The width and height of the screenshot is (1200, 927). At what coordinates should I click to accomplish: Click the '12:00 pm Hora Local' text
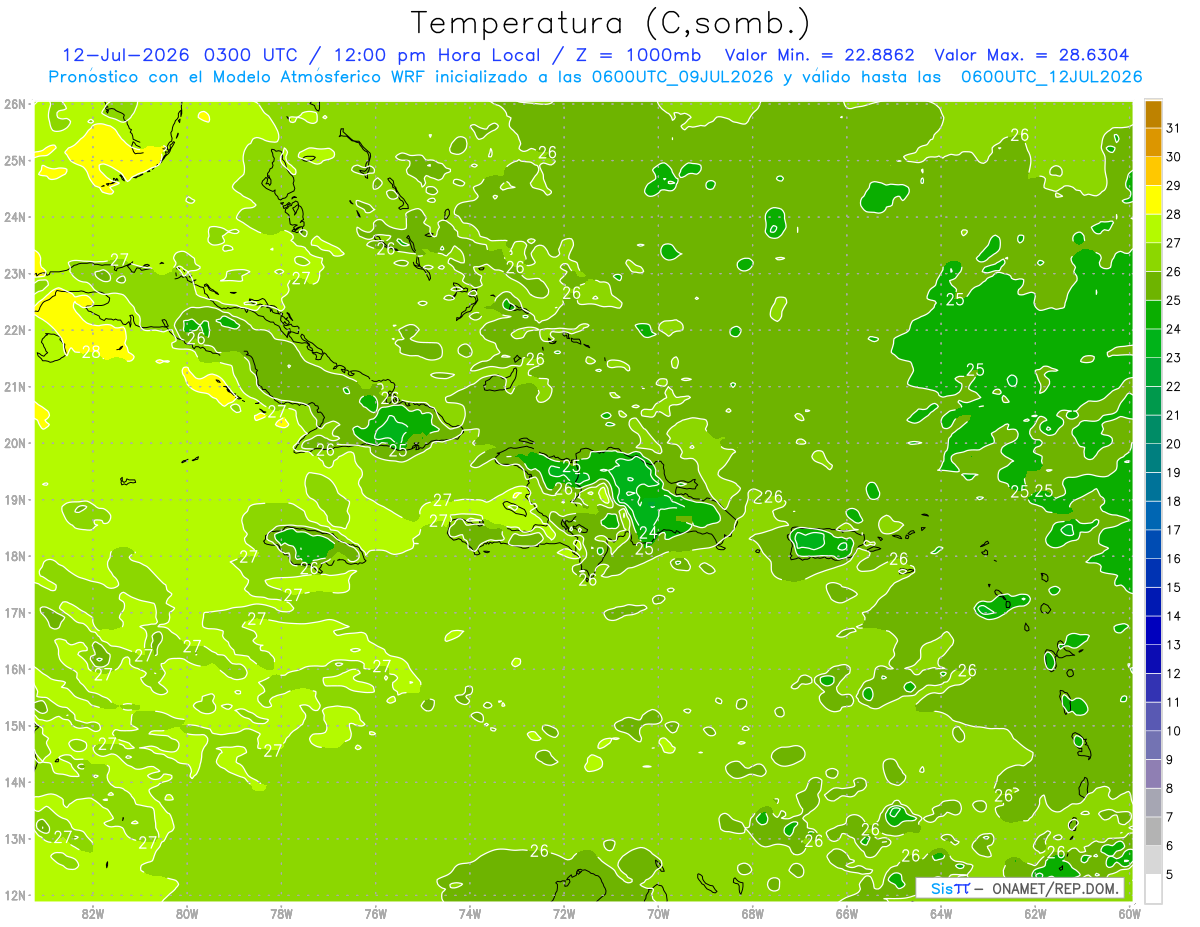click(x=437, y=55)
